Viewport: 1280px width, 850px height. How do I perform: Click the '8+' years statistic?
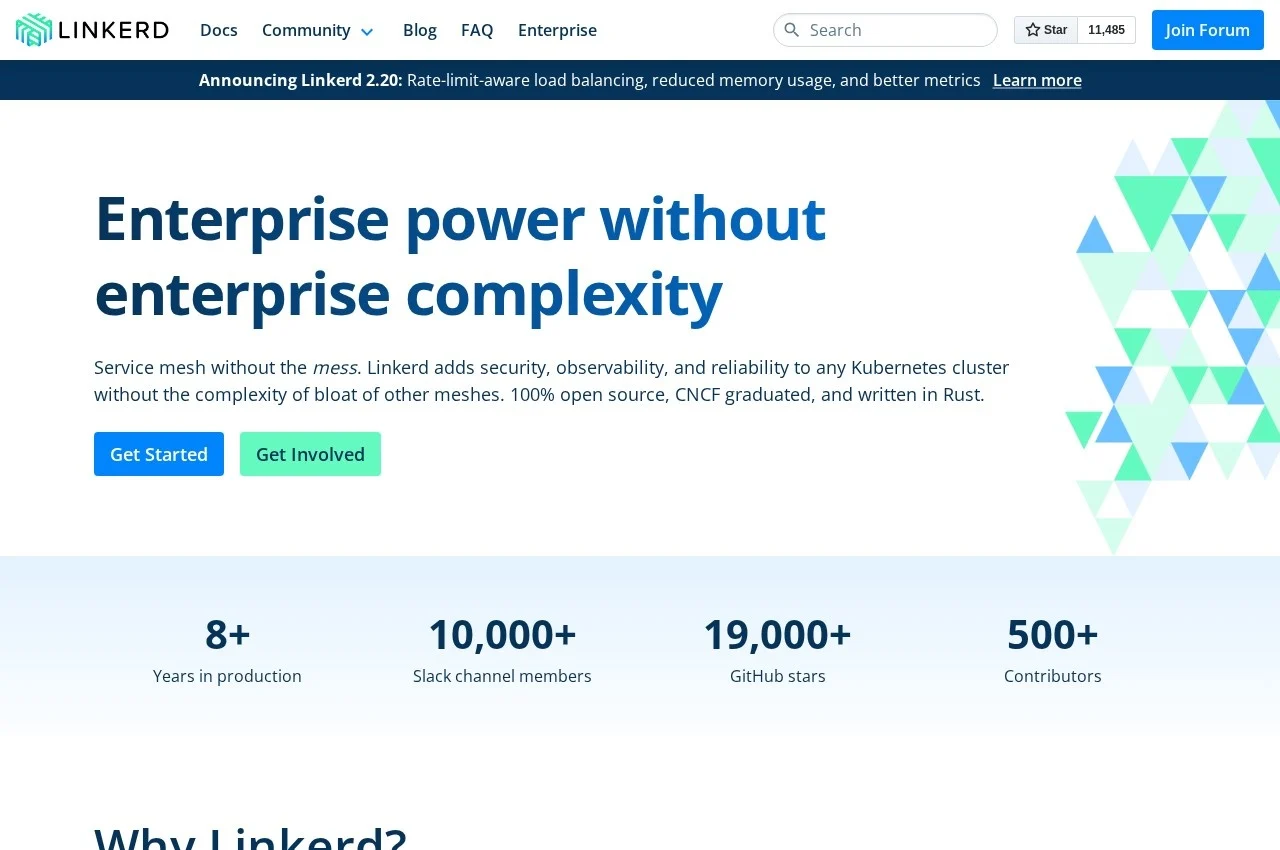(227, 634)
